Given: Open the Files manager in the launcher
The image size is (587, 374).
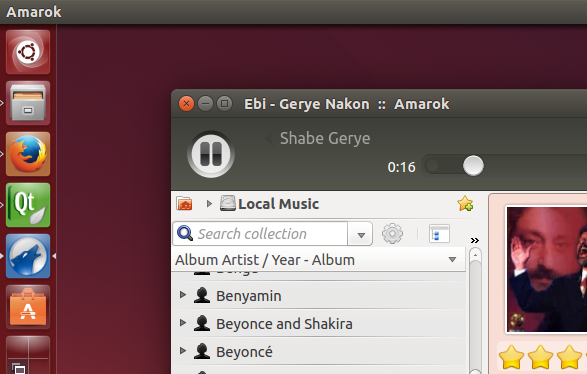Looking at the screenshot, I should pyautogui.click(x=28, y=103).
